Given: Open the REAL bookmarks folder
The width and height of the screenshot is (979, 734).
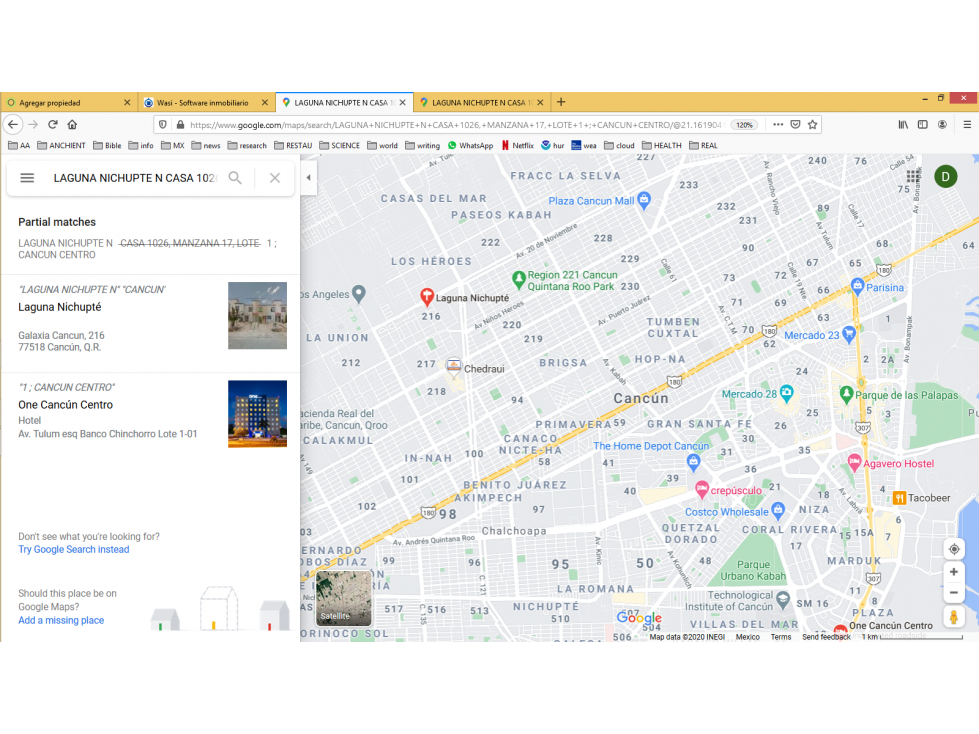Looking at the screenshot, I should point(704,145).
